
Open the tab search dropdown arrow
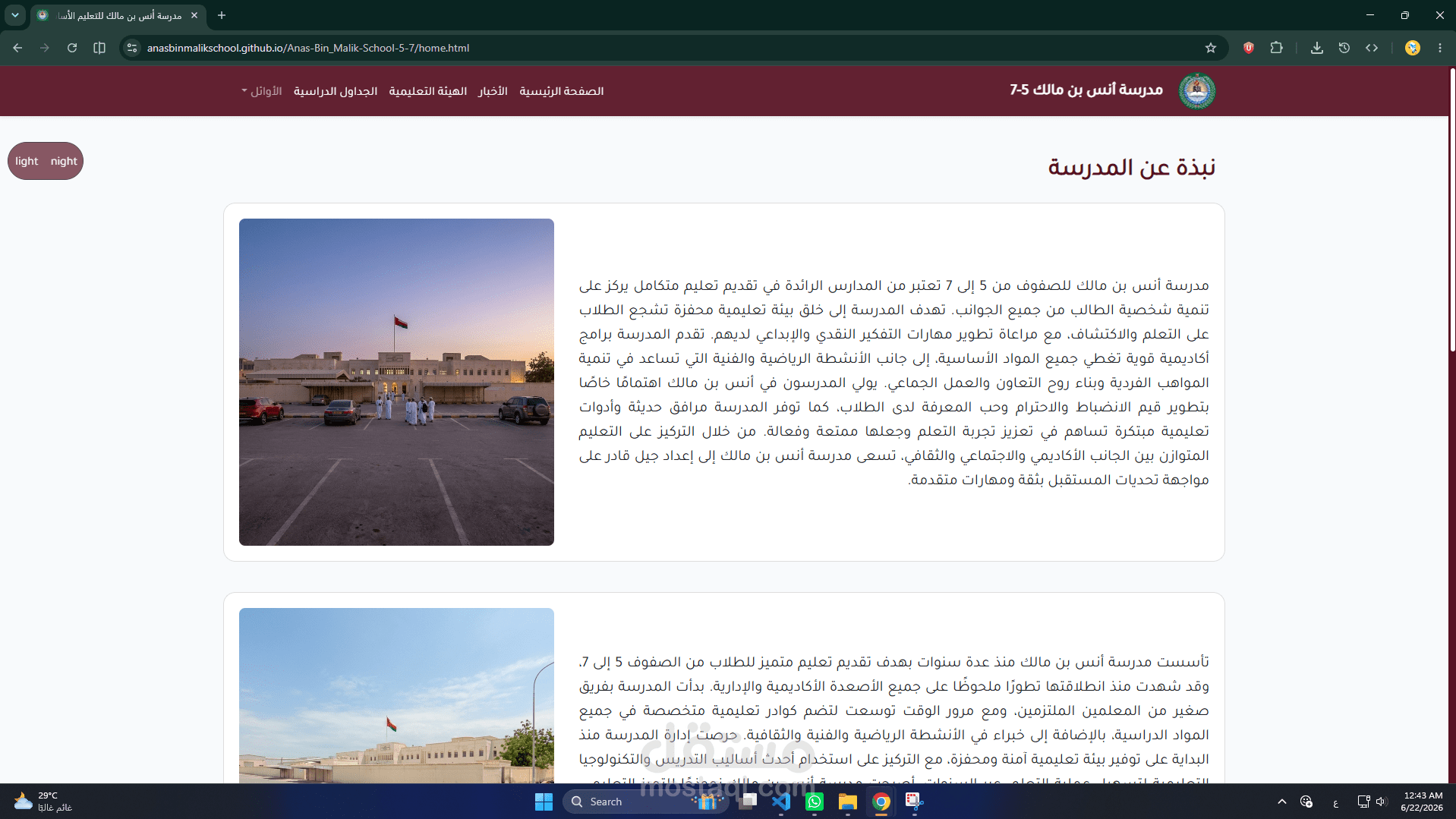[x=15, y=15]
